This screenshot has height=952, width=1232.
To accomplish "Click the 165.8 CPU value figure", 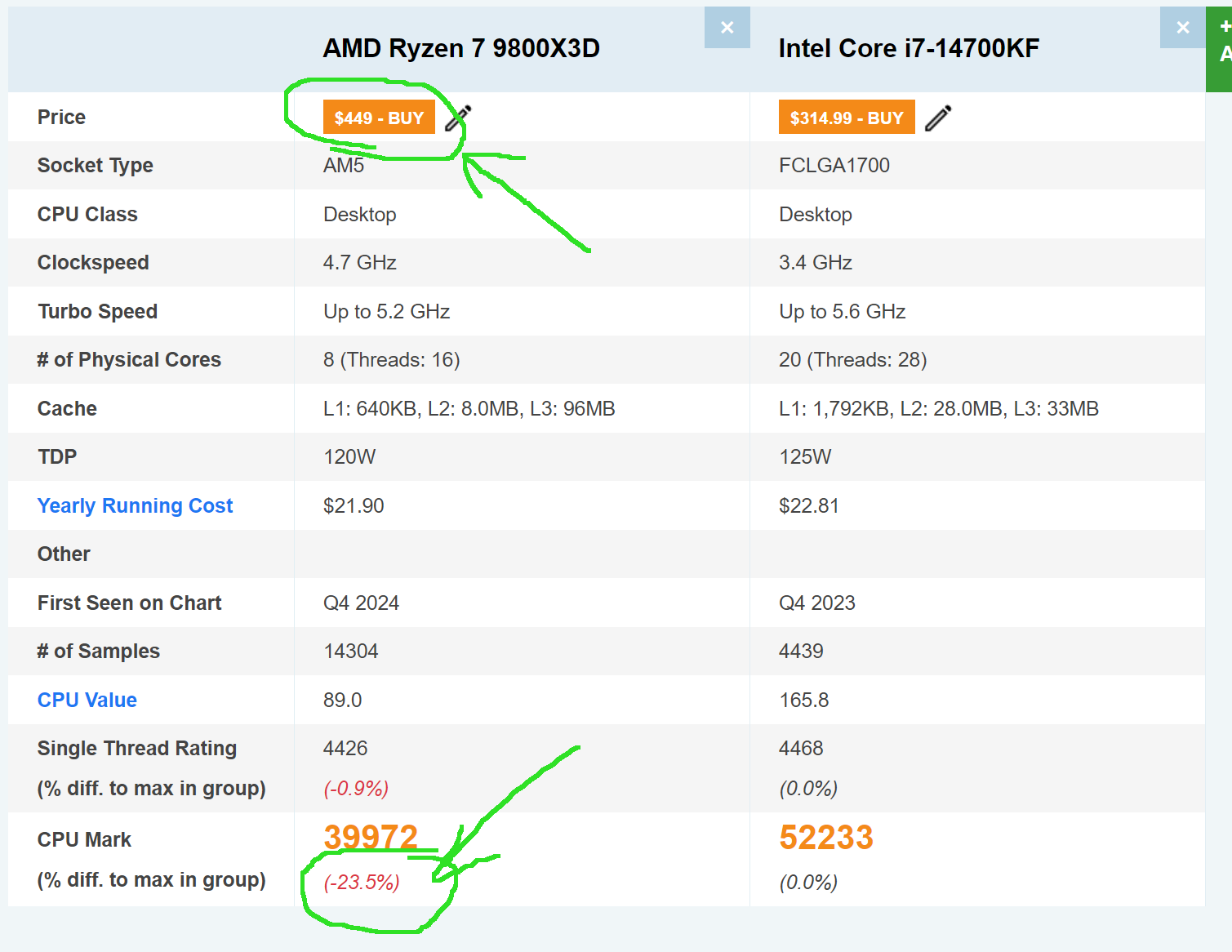I will [804, 700].
